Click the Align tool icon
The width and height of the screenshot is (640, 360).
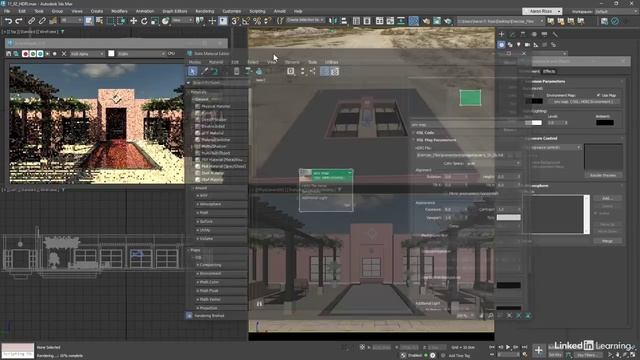click(343, 21)
